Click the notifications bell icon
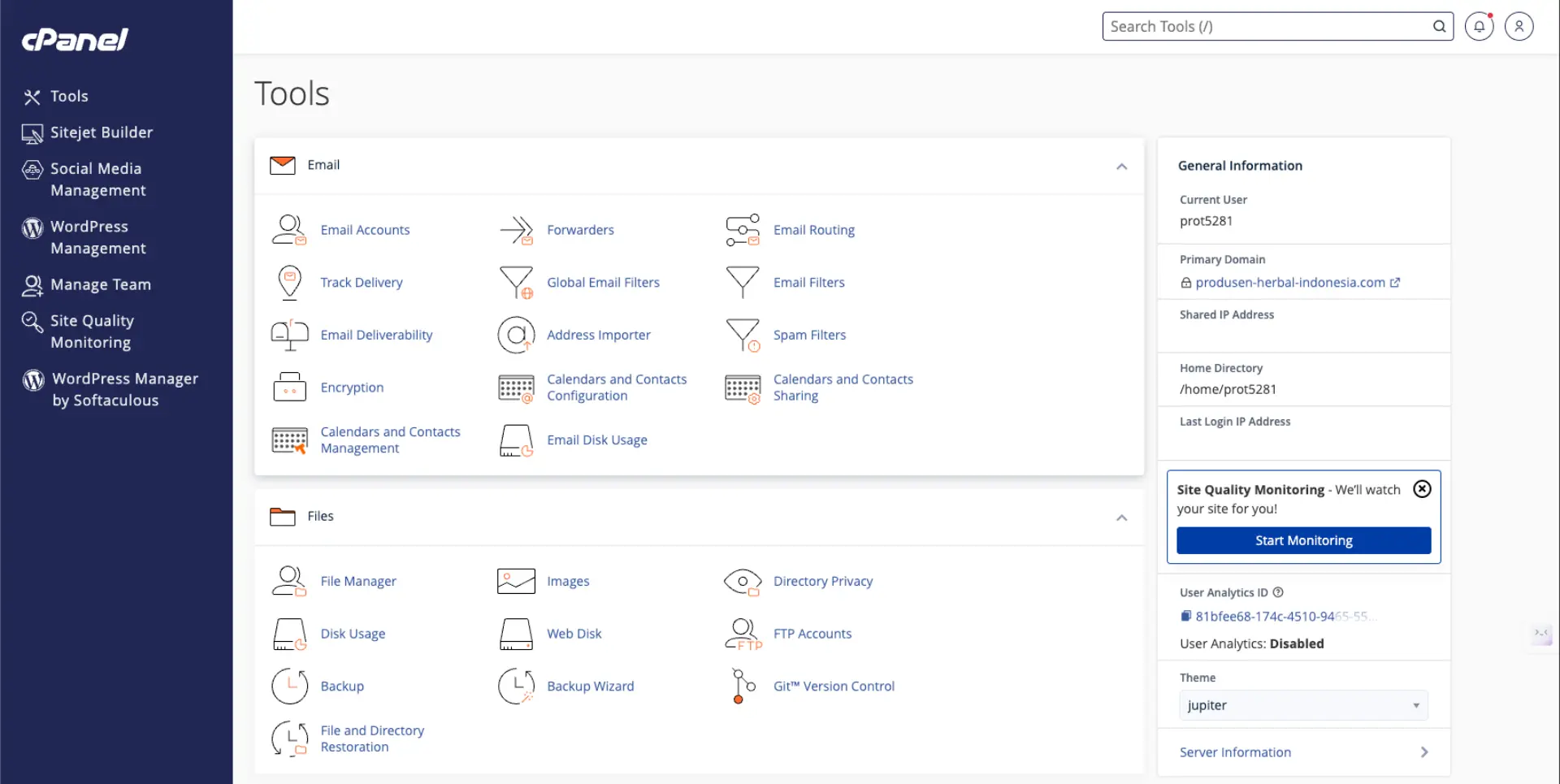 point(1479,27)
